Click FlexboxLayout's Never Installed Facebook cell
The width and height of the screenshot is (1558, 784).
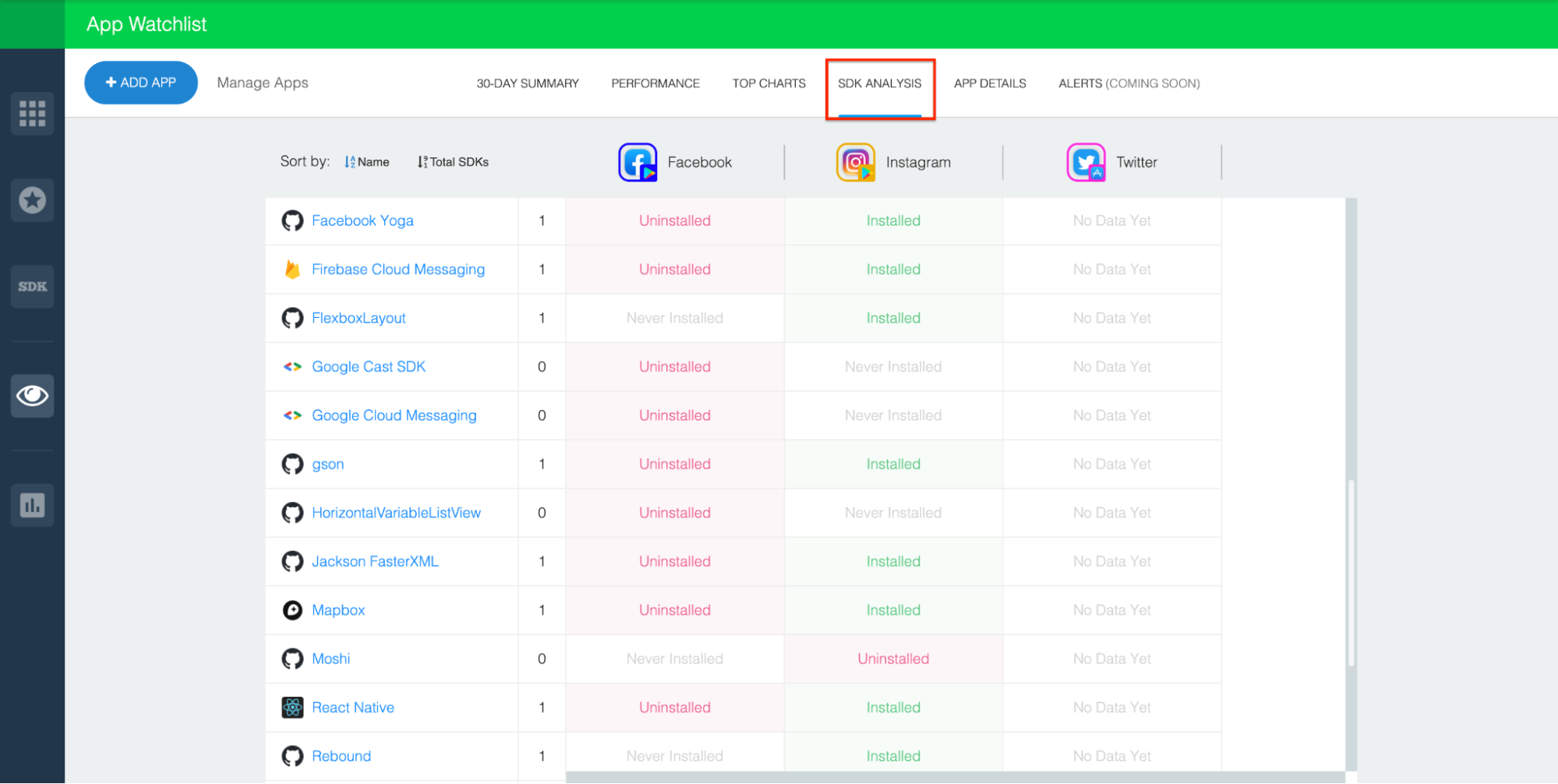pos(675,318)
